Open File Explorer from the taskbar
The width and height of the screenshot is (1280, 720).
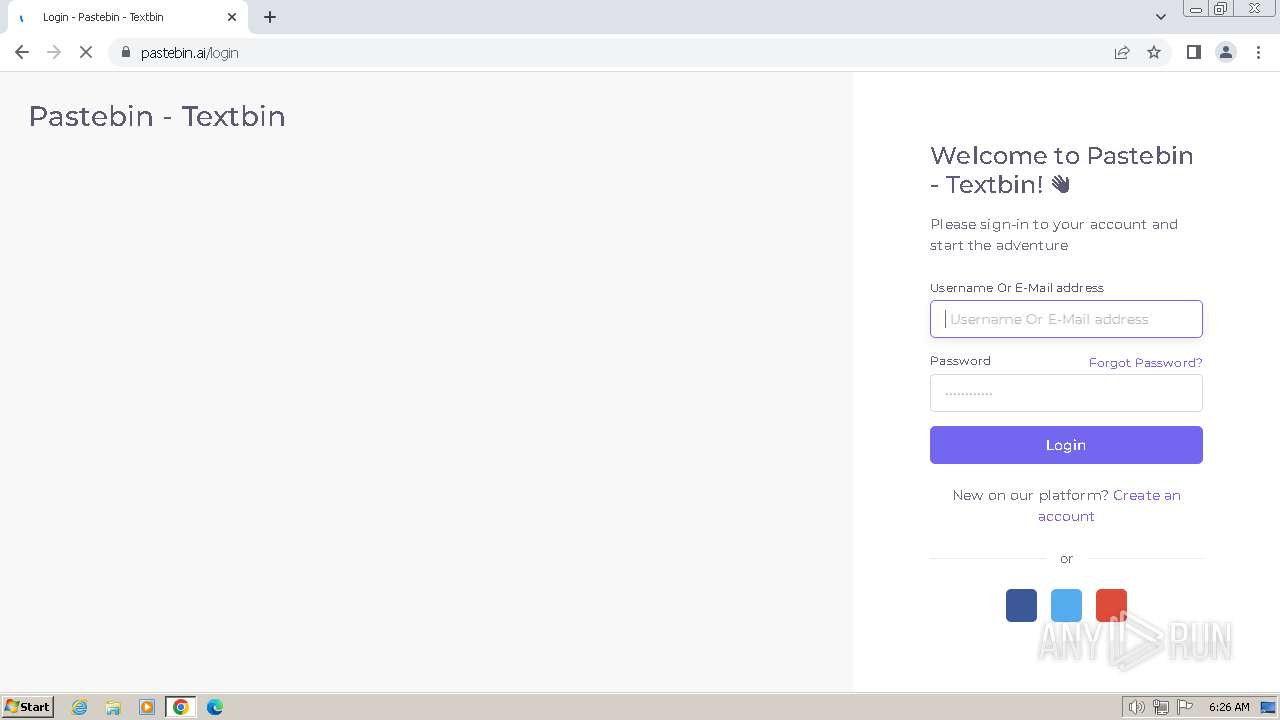(113, 707)
